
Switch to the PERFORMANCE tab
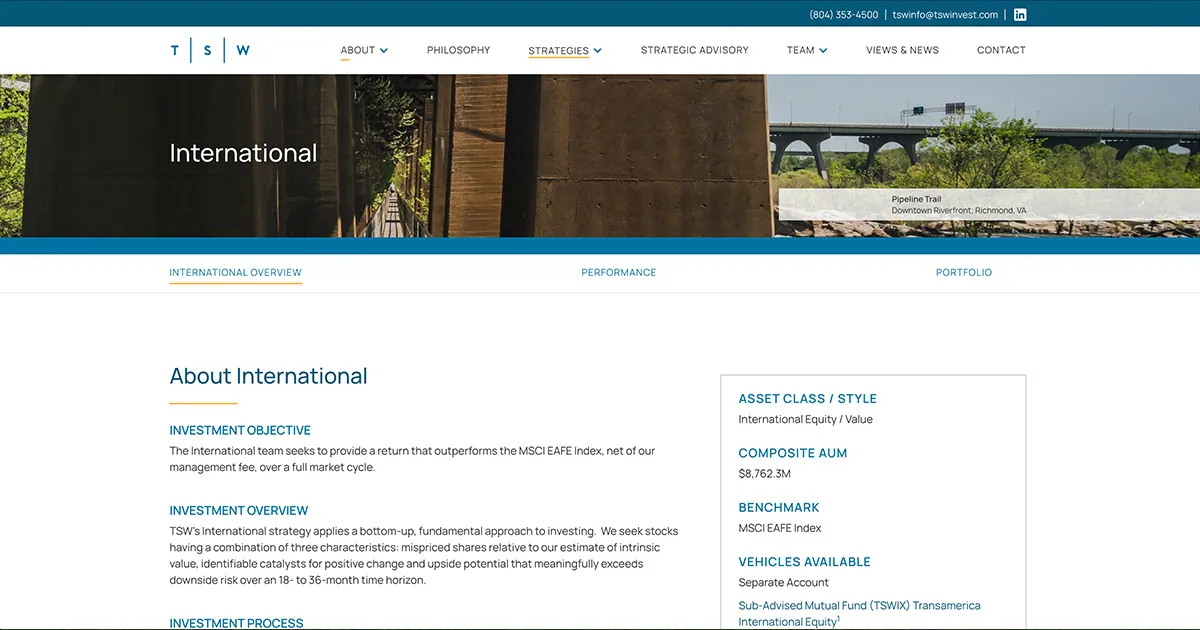[618, 271]
